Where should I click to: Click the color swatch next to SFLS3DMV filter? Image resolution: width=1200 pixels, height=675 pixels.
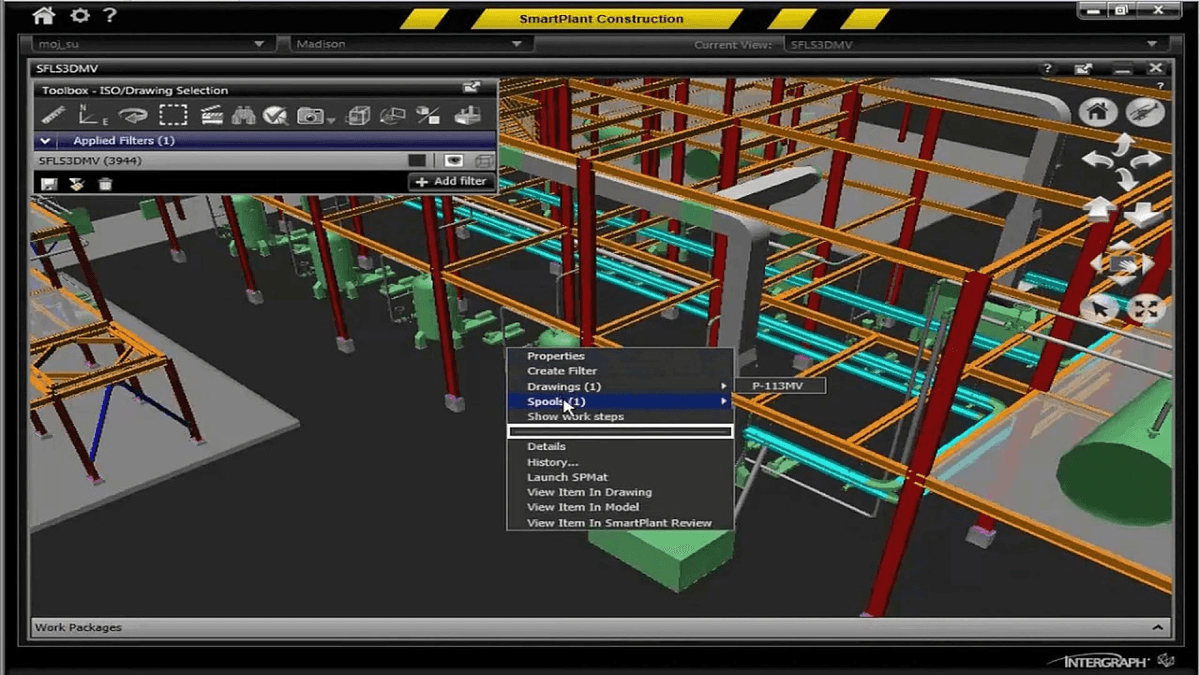[x=417, y=160]
